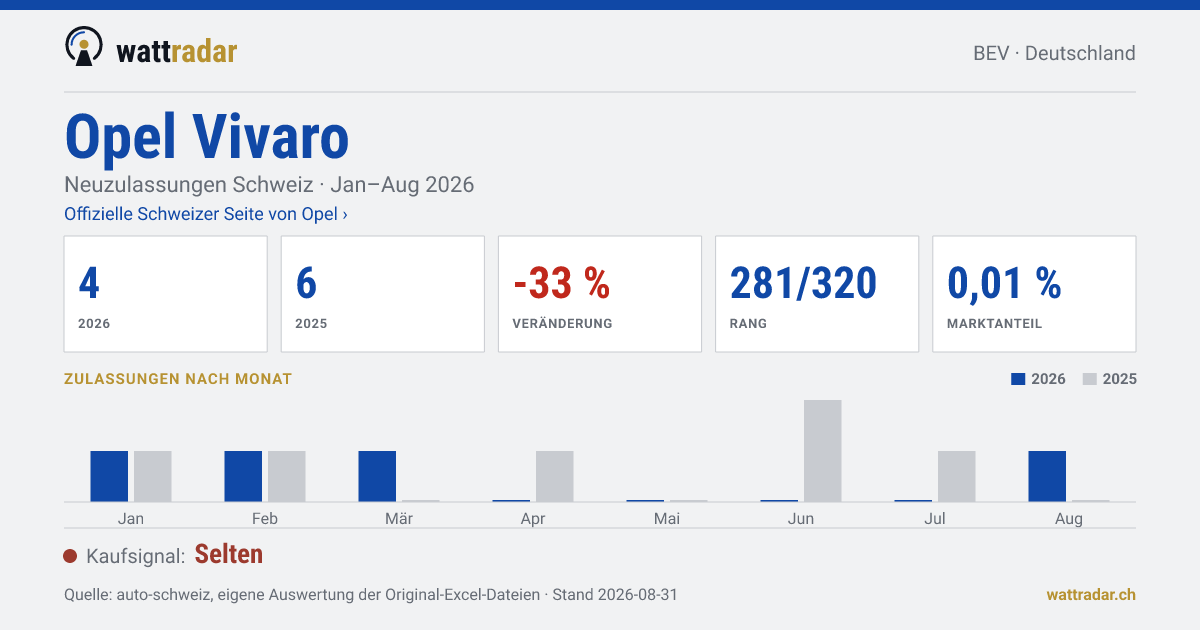Open the Offizielle Schweizer Seite von Opel link
This screenshot has height=630, width=1200.
(206, 214)
